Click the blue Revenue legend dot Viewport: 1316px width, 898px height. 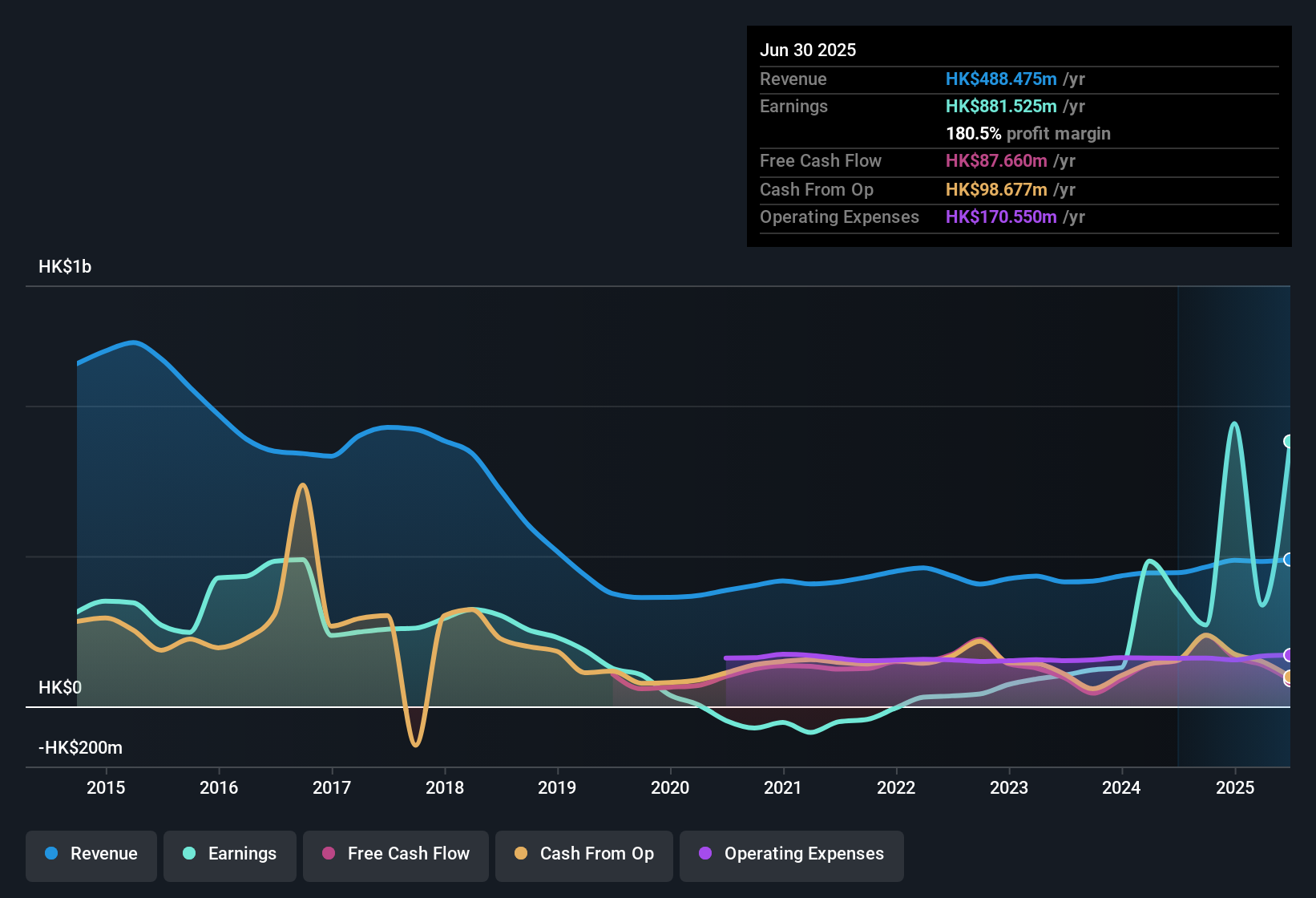pos(51,853)
